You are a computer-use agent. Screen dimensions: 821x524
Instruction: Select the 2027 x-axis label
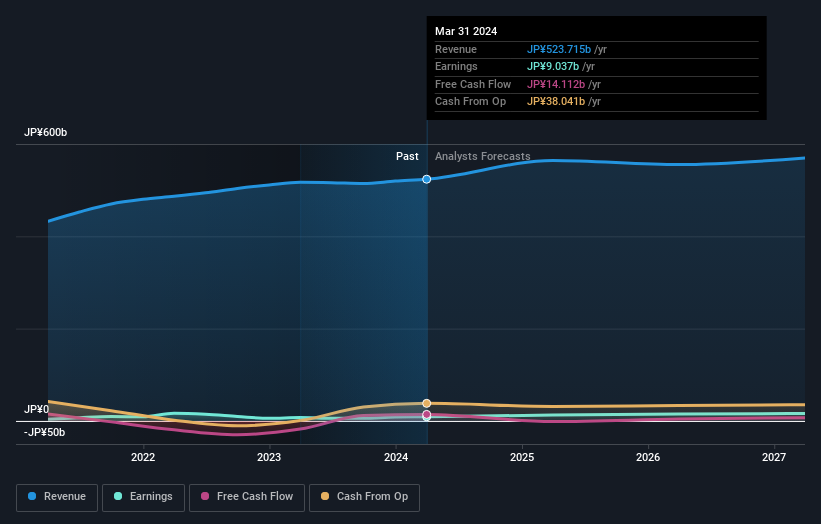click(774, 457)
